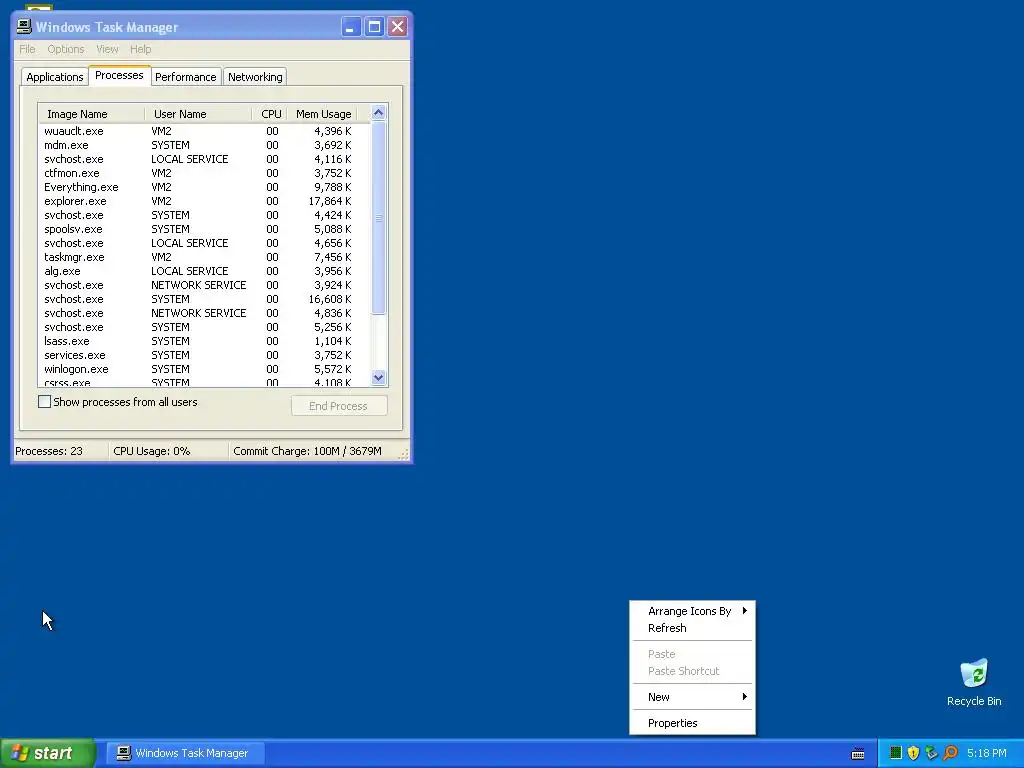
Task: Select svchost.exe row using 5,256 K
Action: pyautogui.click(x=204, y=327)
